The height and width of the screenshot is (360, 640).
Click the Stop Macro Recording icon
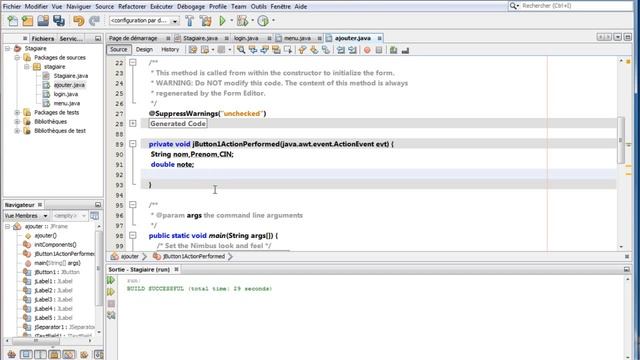pyautogui.click(x=379, y=50)
